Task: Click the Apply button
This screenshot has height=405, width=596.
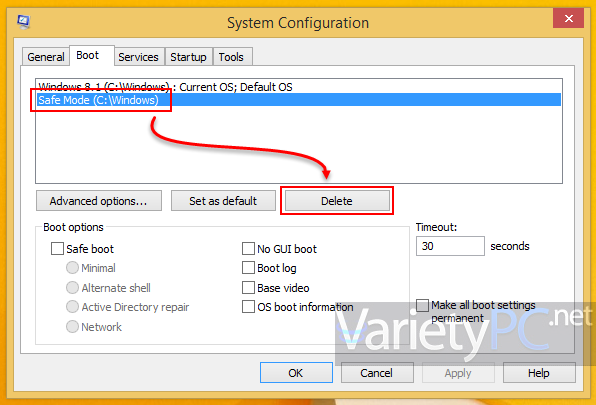Action: (458, 373)
